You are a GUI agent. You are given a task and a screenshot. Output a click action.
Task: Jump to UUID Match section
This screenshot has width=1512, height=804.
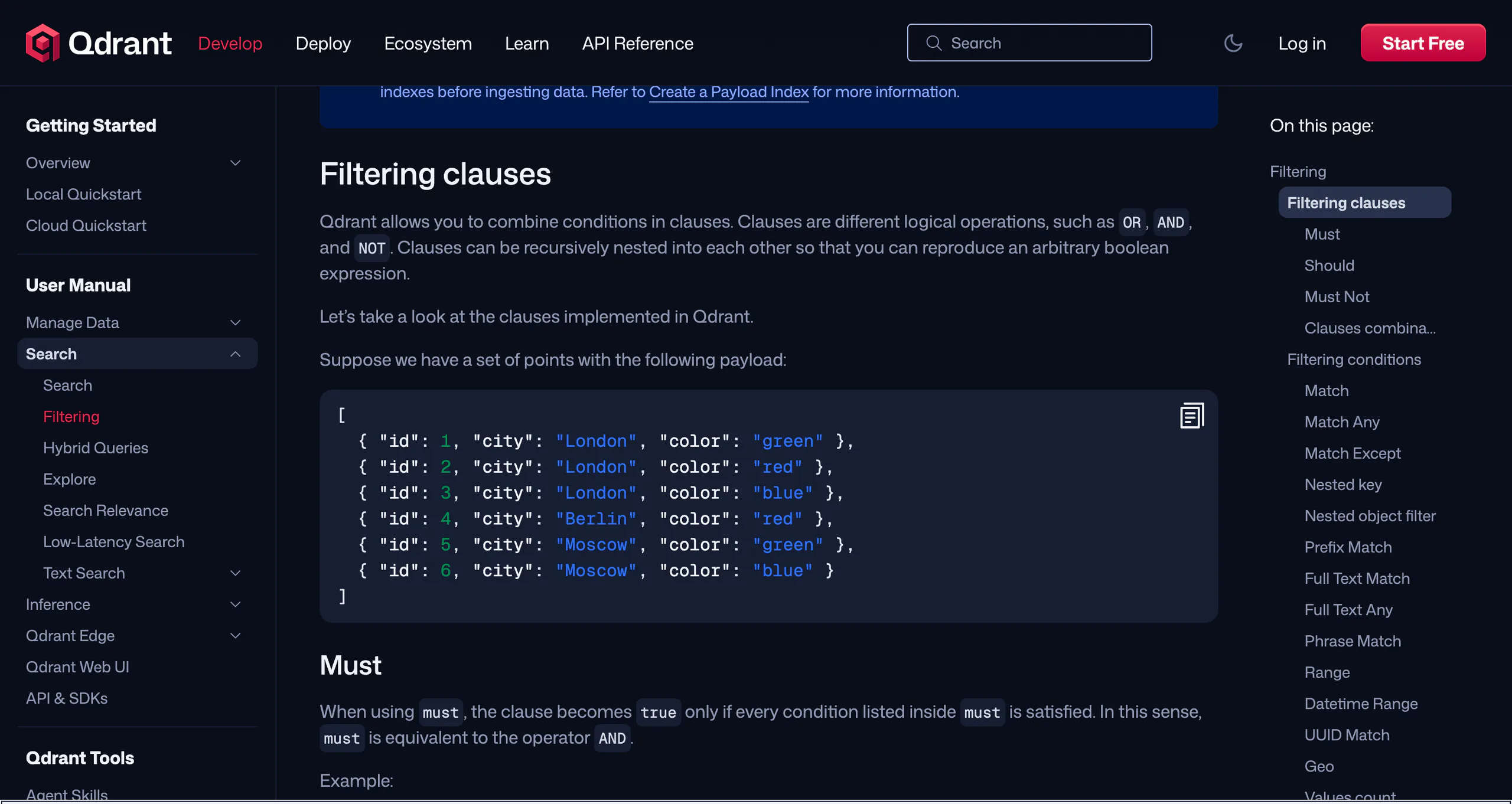point(1347,735)
